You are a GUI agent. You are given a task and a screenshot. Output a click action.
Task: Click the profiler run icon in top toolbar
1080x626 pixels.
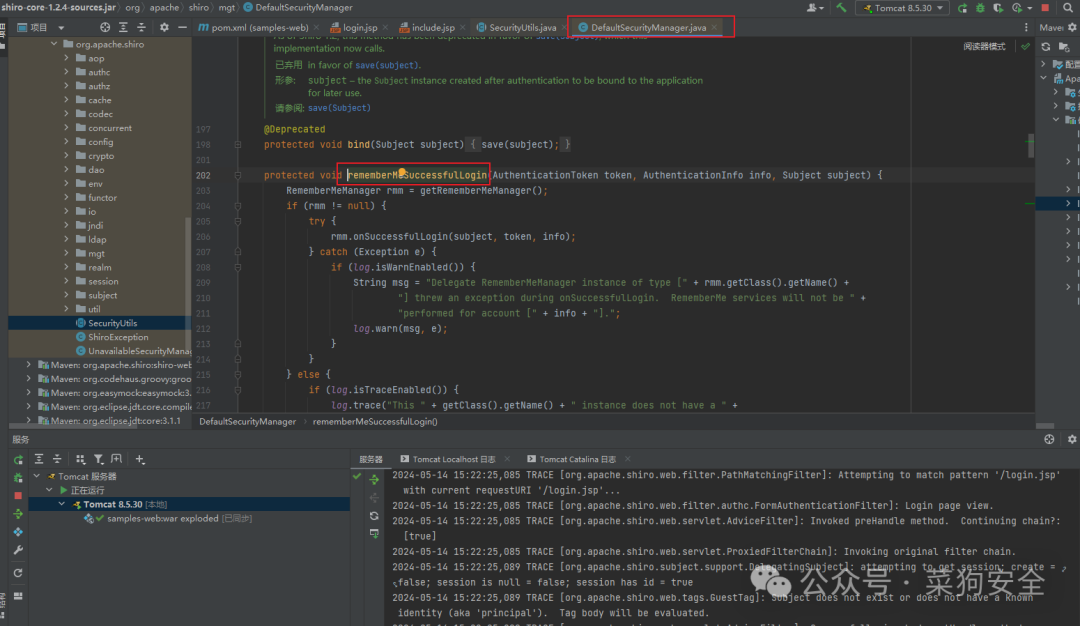click(x=1017, y=8)
